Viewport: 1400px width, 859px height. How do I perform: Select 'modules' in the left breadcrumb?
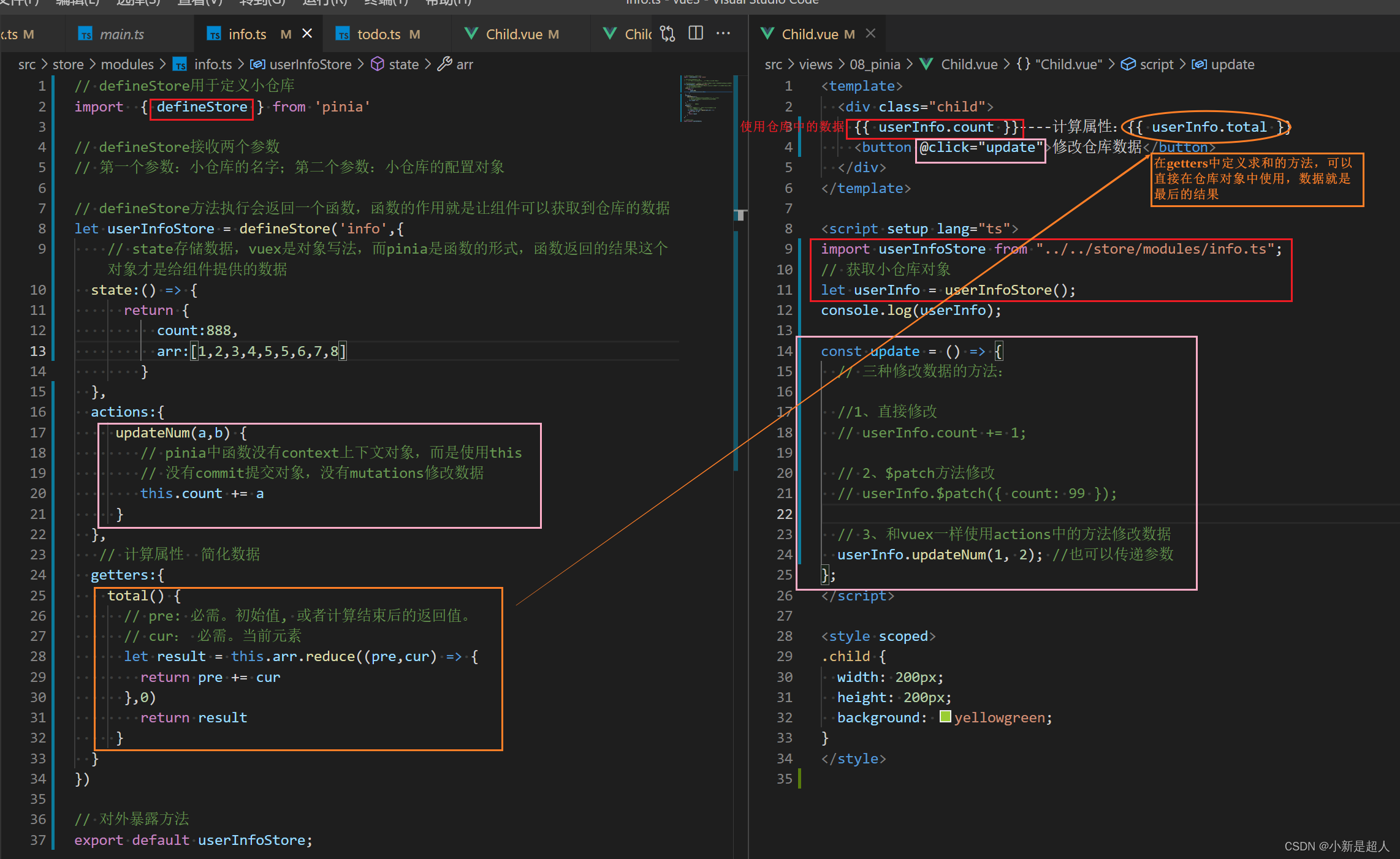click(x=127, y=64)
